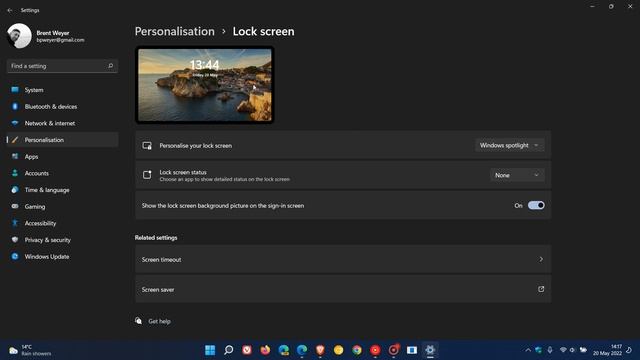This screenshot has height=360, width=640.
Task: Click the external link icon for Screen saver
Action: click(541, 289)
